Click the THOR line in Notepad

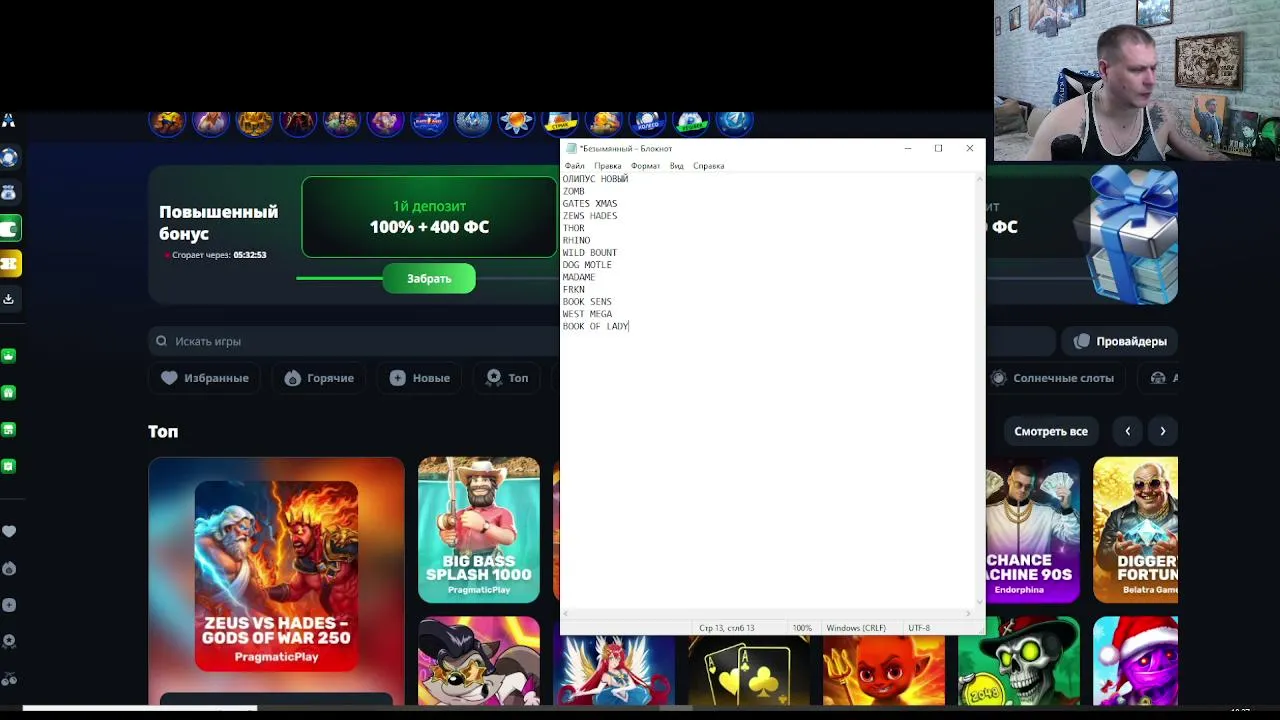pos(574,228)
